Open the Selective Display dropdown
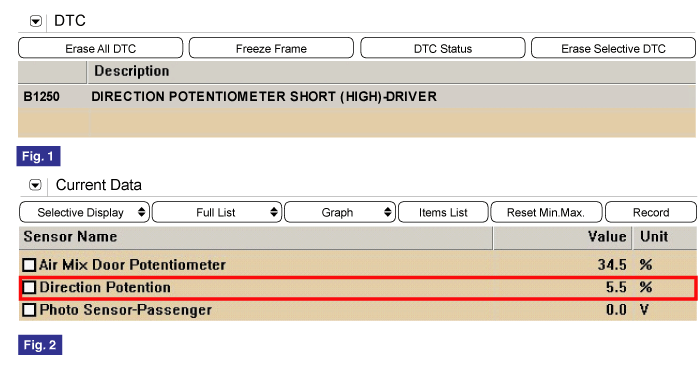 coord(84,212)
